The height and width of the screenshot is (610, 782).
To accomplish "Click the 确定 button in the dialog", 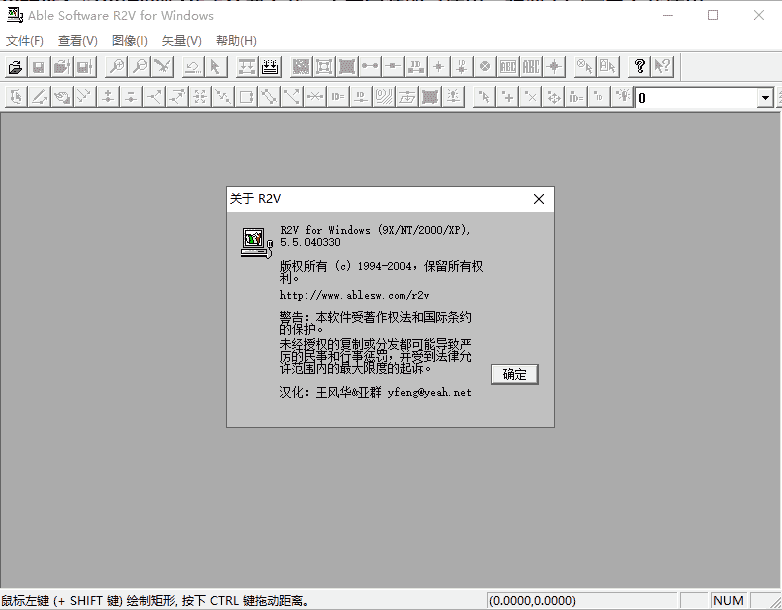I will click(x=515, y=374).
